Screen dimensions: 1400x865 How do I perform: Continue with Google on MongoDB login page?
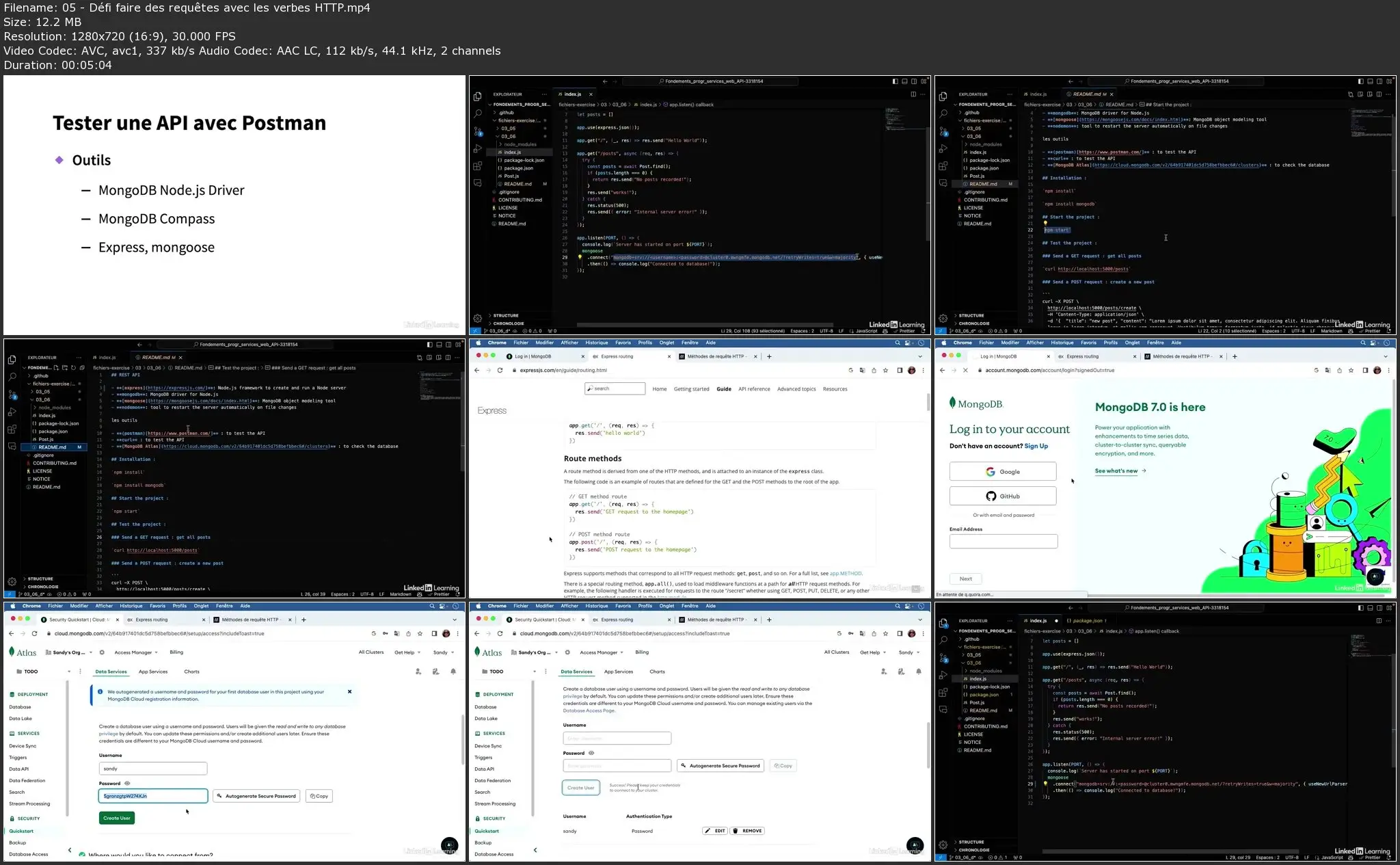pyautogui.click(x=1003, y=471)
